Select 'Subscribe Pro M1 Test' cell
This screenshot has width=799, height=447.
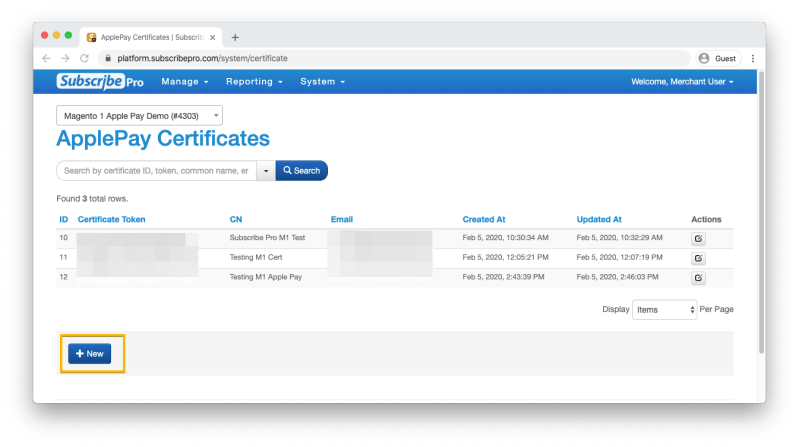pyautogui.click(x=267, y=238)
